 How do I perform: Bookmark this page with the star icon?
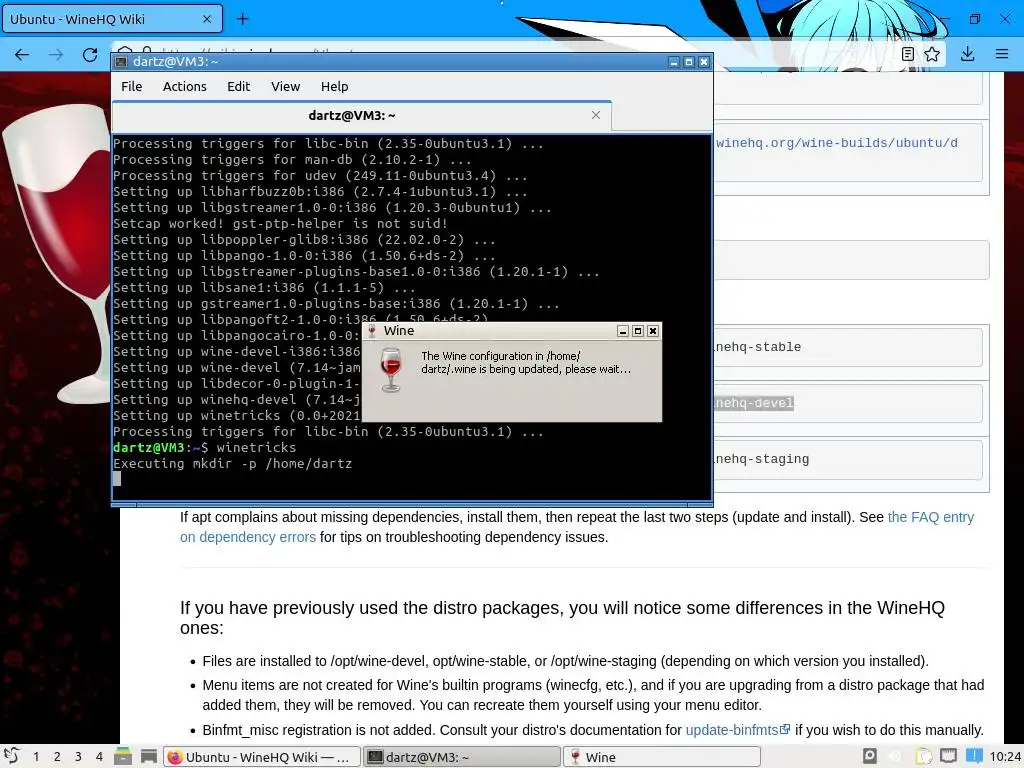[932, 54]
